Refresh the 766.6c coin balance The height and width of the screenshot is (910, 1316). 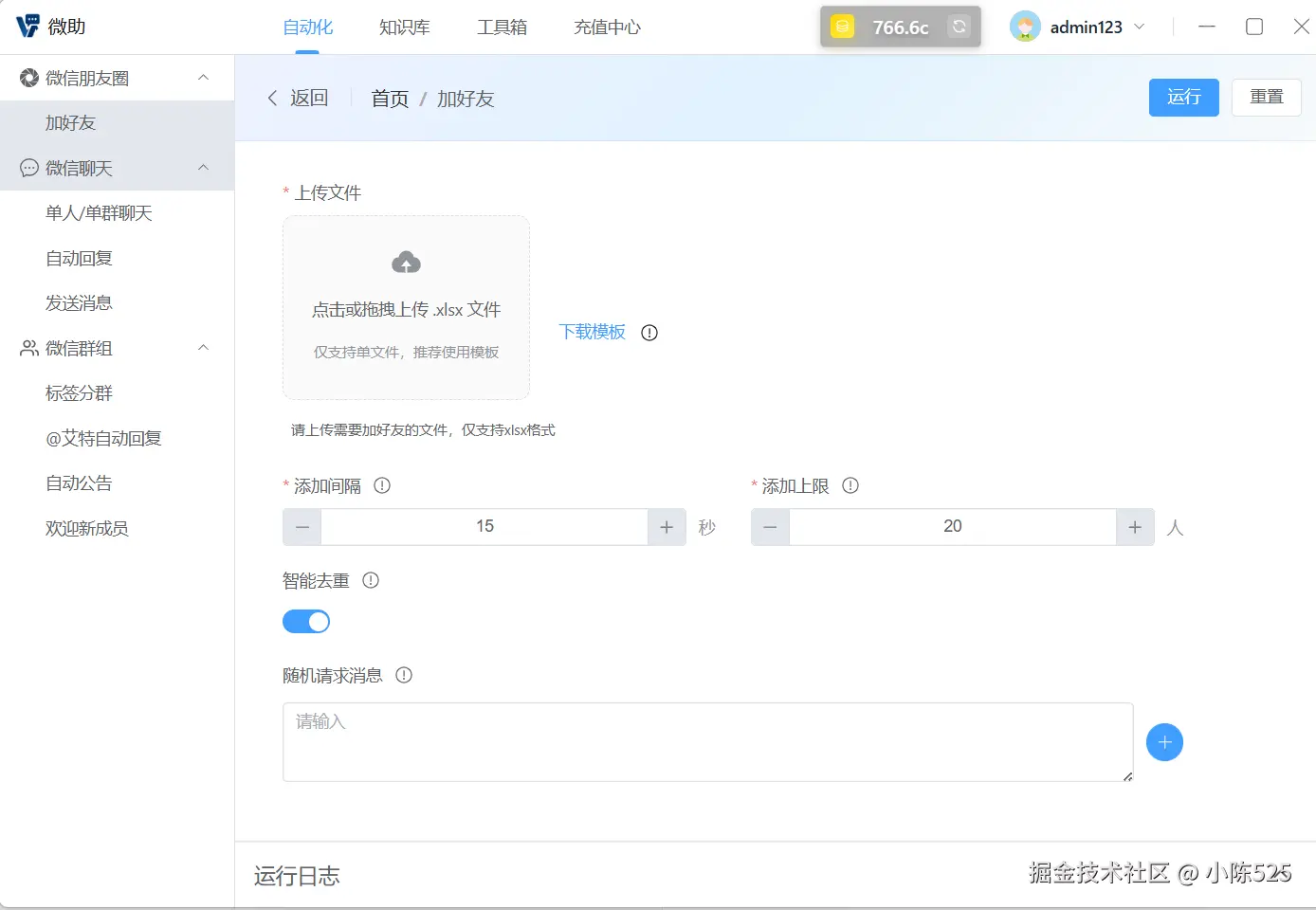click(960, 27)
